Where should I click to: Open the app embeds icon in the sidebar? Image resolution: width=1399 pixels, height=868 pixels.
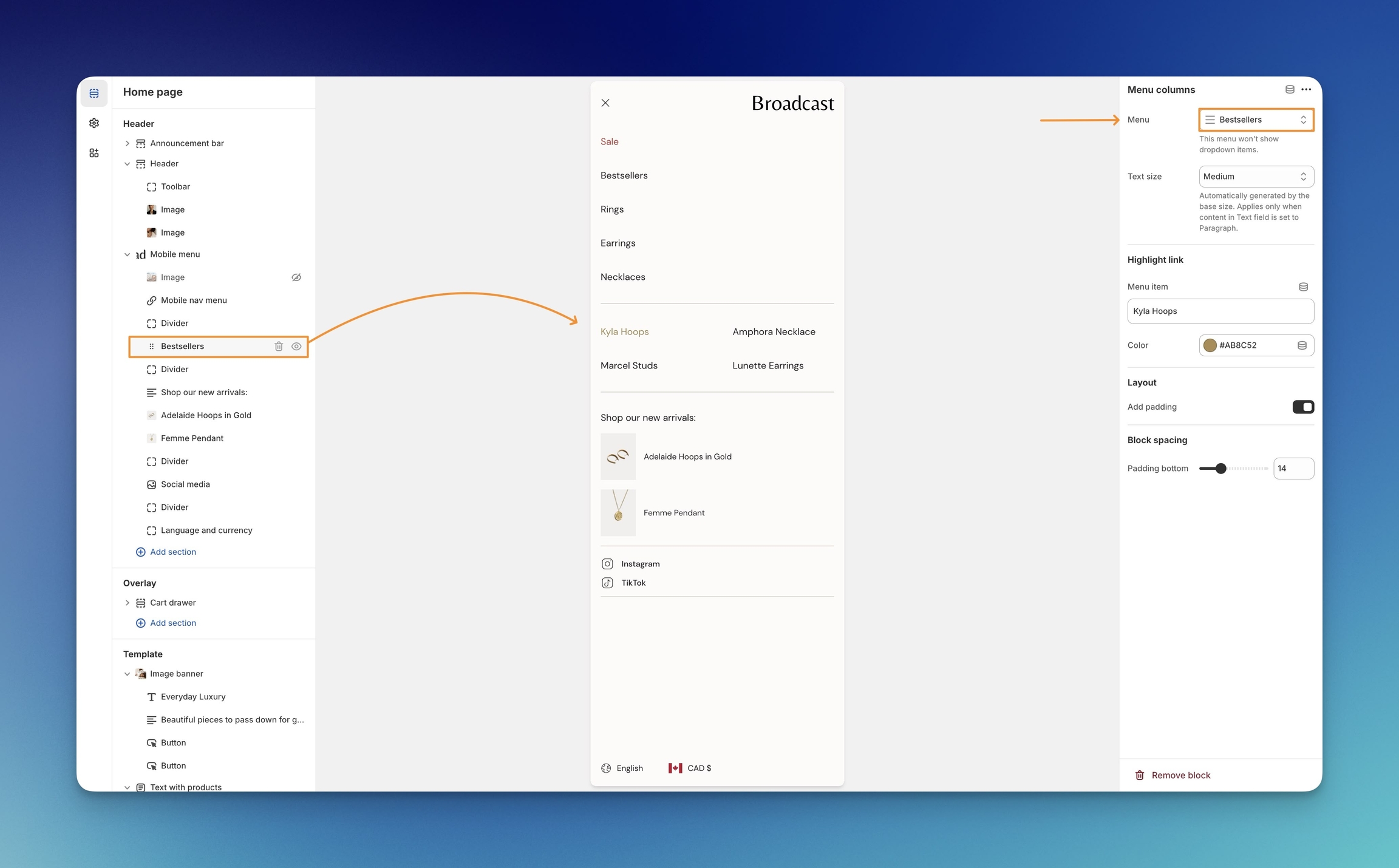click(x=94, y=153)
